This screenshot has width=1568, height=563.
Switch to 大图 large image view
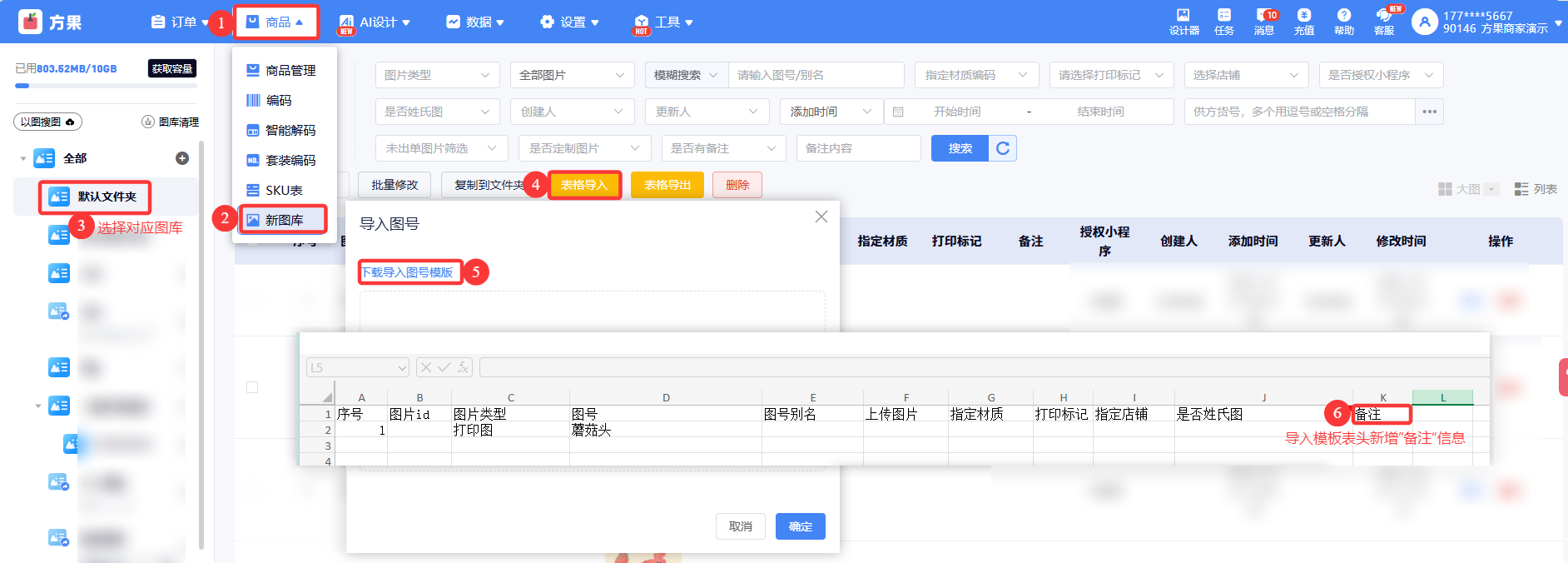[1468, 189]
